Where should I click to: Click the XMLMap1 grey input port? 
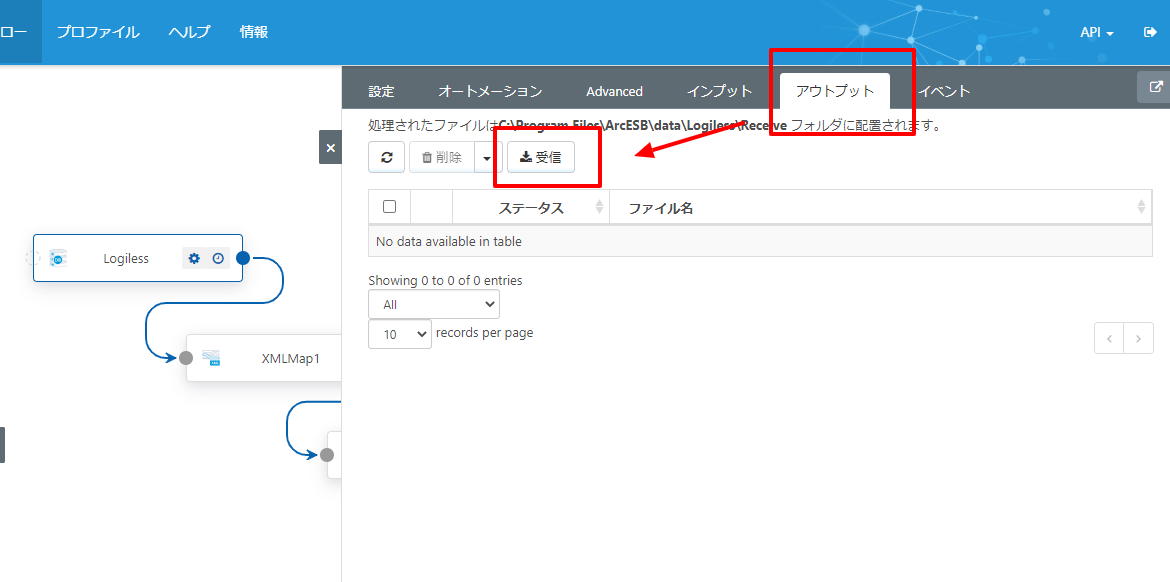(x=186, y=358)
